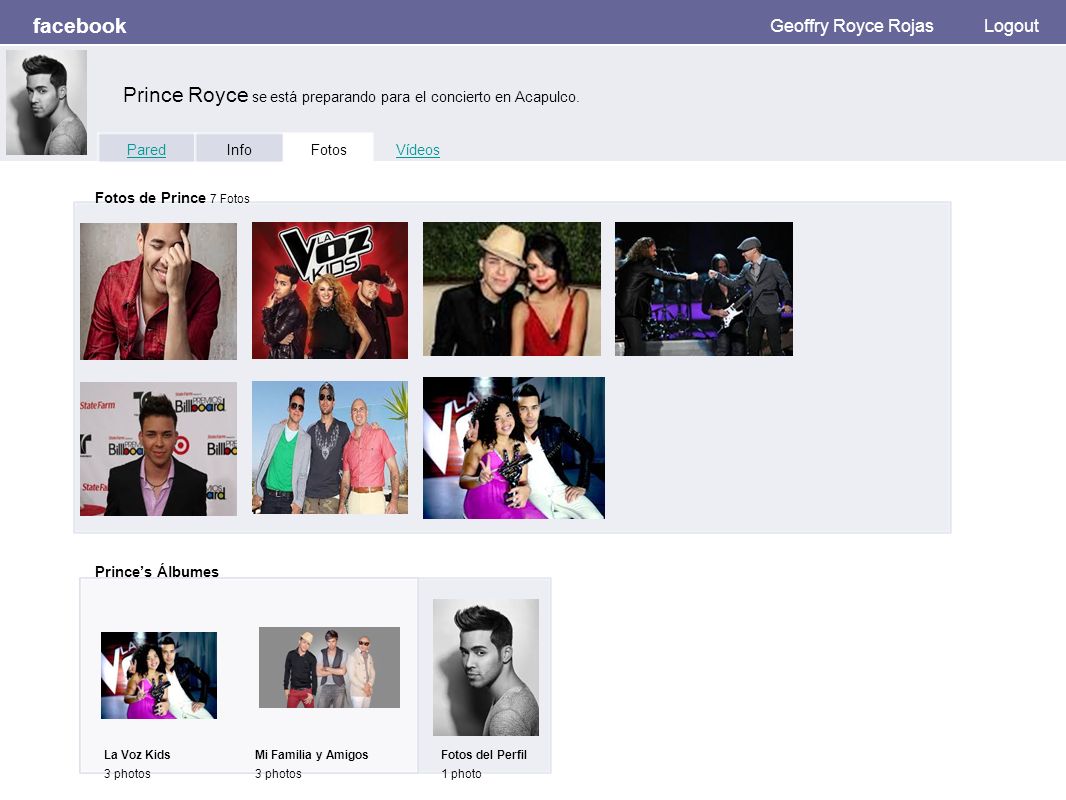View the Billboard red carpet photo
The height and width of the screenshot is (800, 1066).
[158, 449]
